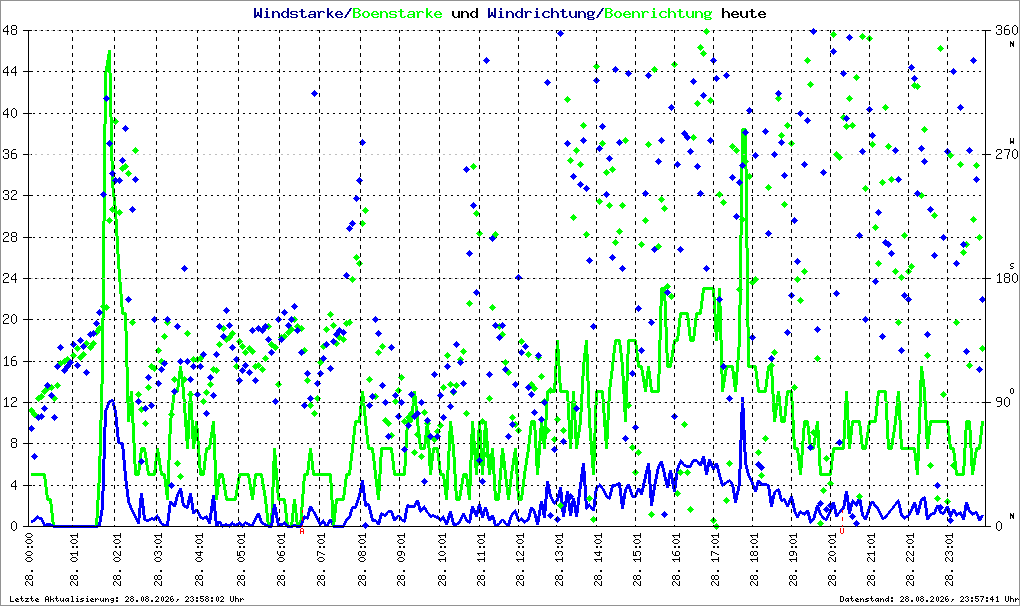1020x606 pixels.
Task: Click left-axis wind speed label 48
Action: [x=10, y=30]
